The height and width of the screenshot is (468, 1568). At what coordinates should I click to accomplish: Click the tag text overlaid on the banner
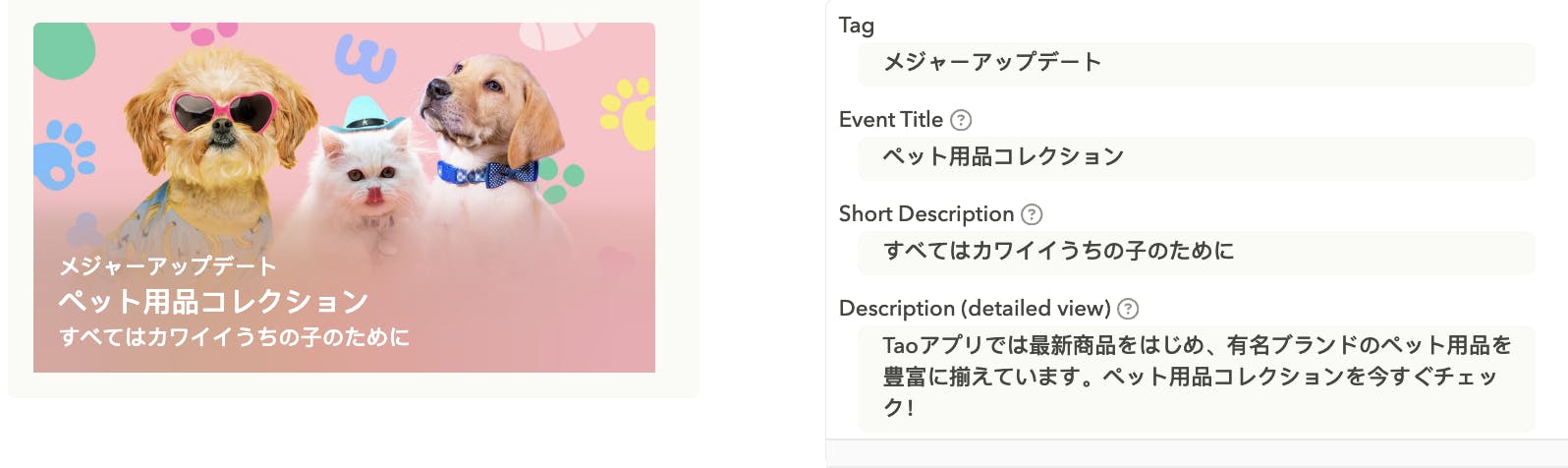point(168,266)
